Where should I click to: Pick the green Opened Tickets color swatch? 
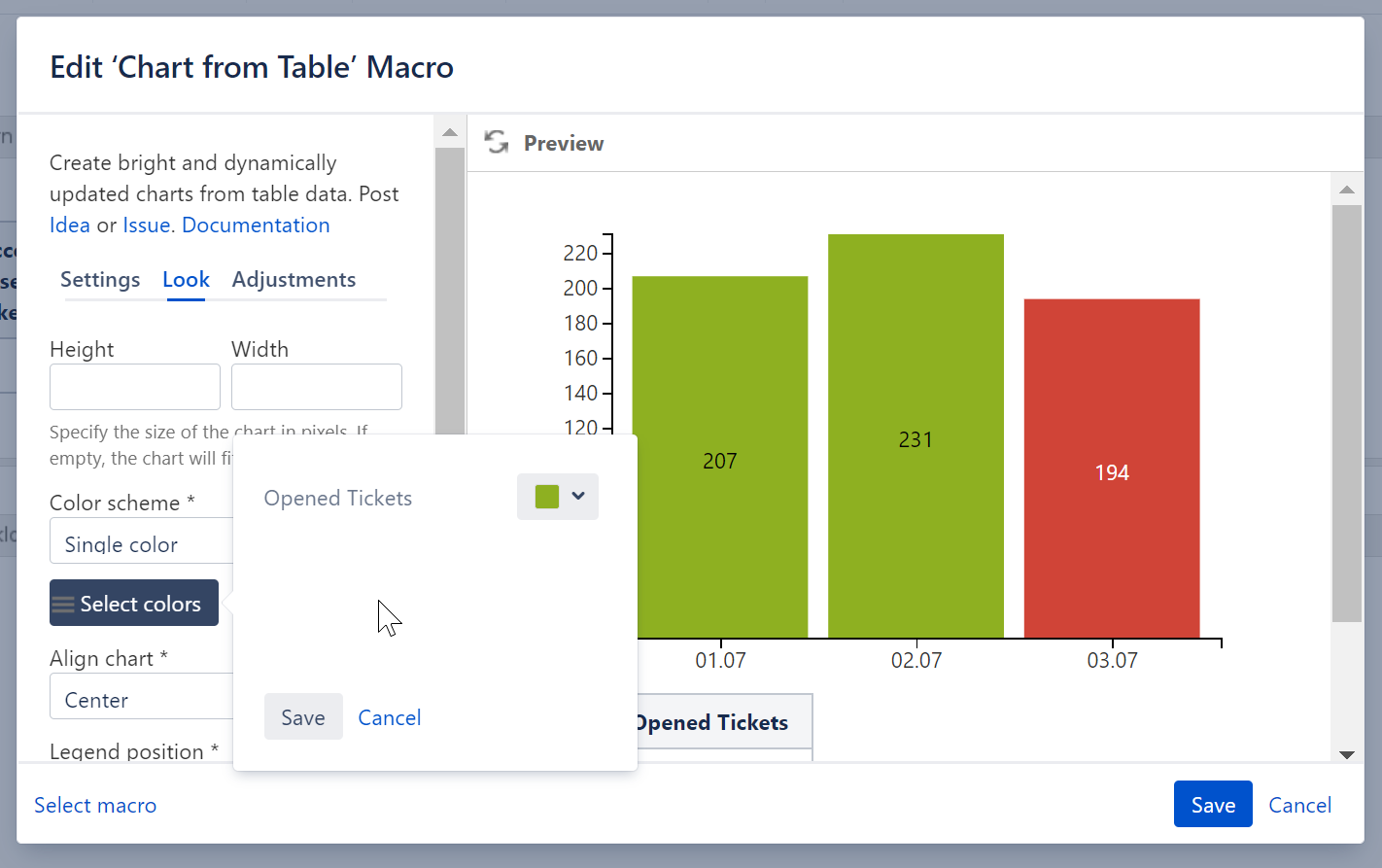(x=547, y=497)
